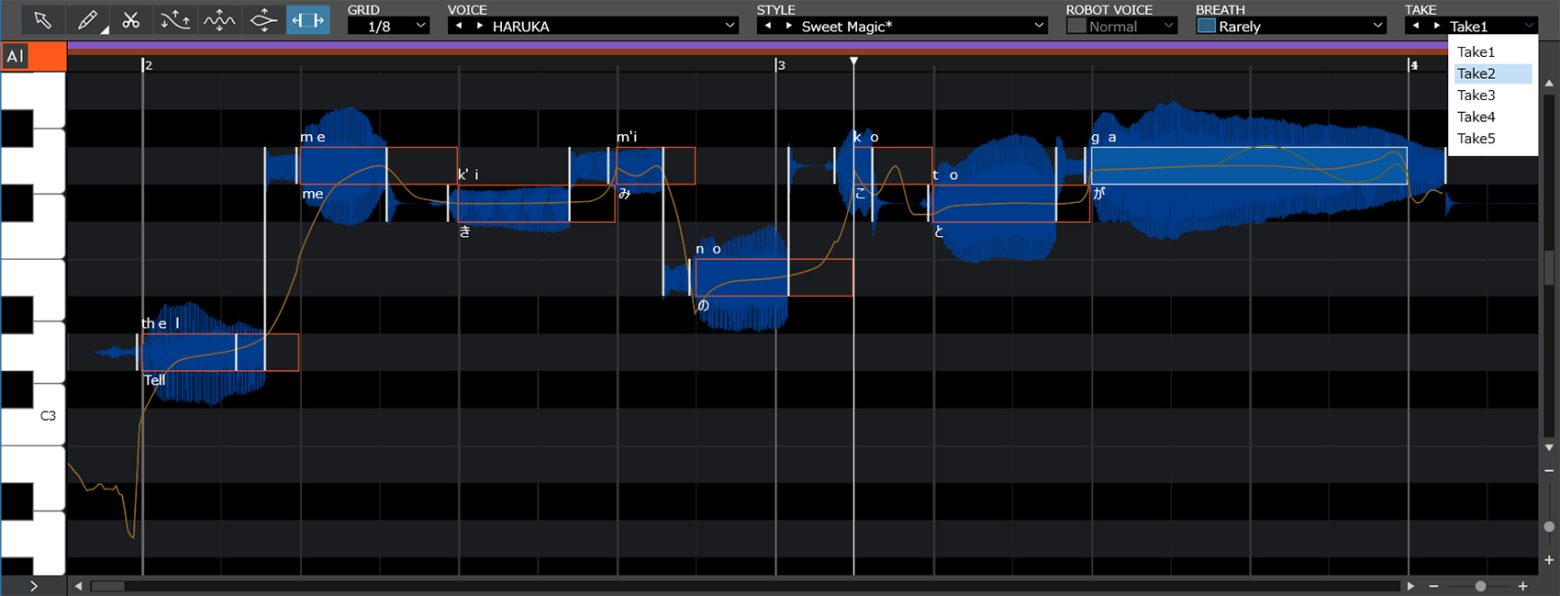The image size is (1560, 596).
Task: Toggle the Robot Voice checkbox
Action: coord(1075,27)
